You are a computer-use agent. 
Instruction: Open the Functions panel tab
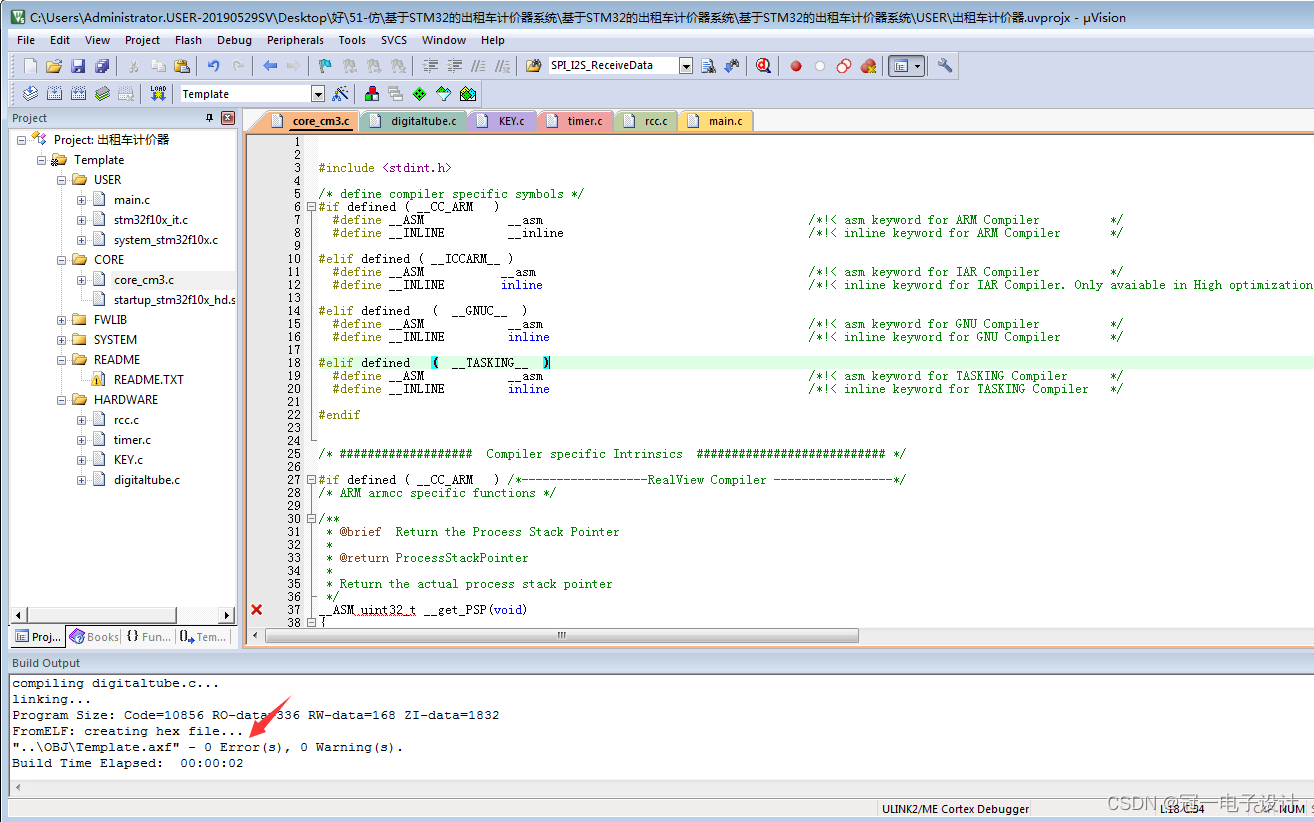pos(148,637)
